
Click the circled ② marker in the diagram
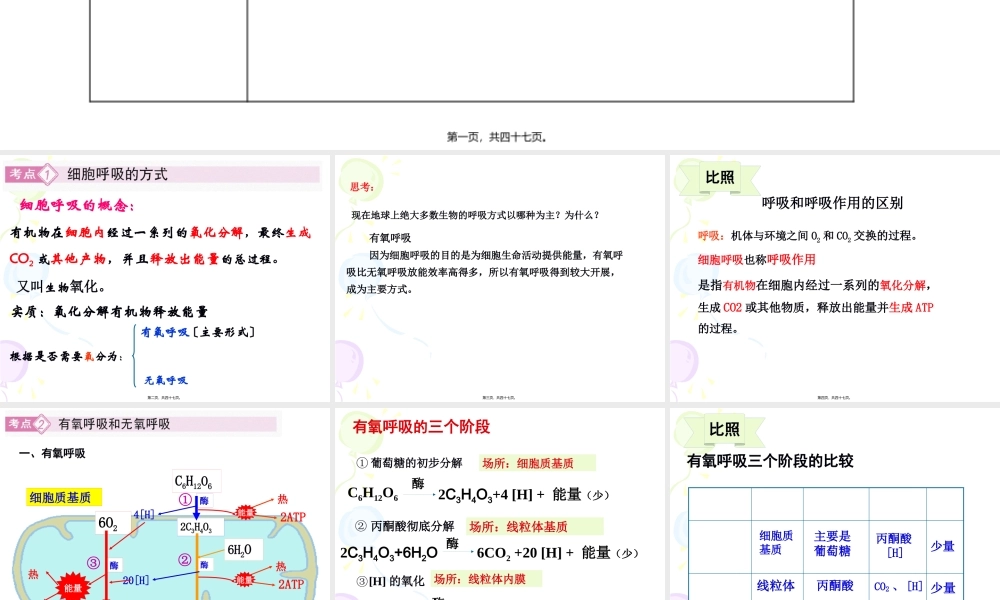tap(185, 560)
